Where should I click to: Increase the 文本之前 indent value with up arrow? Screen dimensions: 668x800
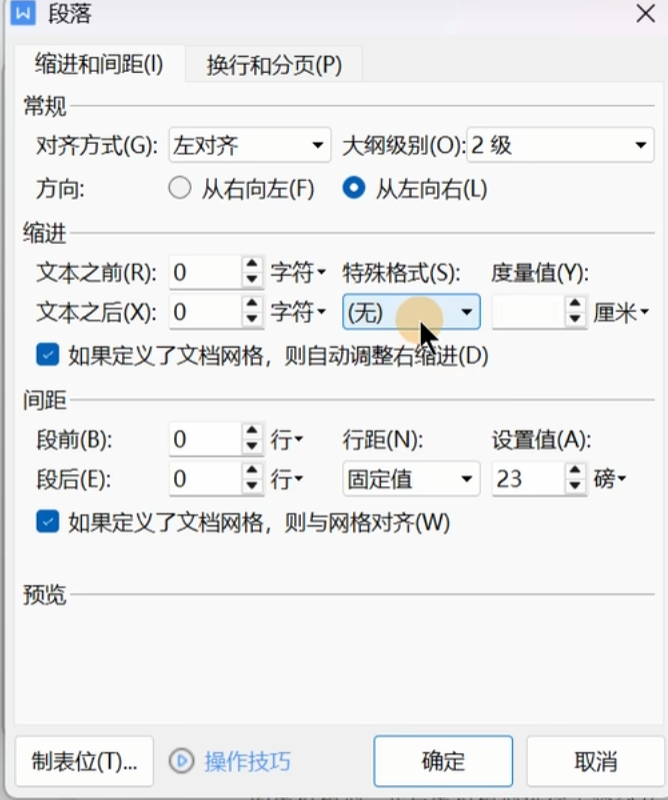point(252,264)
